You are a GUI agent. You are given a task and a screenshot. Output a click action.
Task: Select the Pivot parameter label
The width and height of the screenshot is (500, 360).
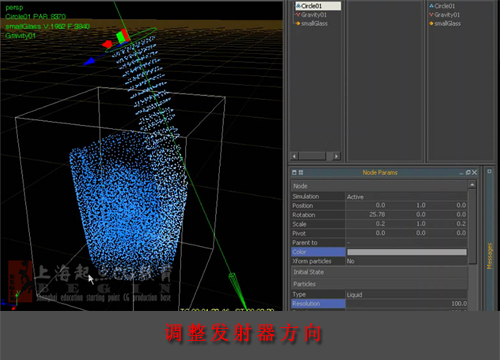pyautogui.click(x=299, y=233)
